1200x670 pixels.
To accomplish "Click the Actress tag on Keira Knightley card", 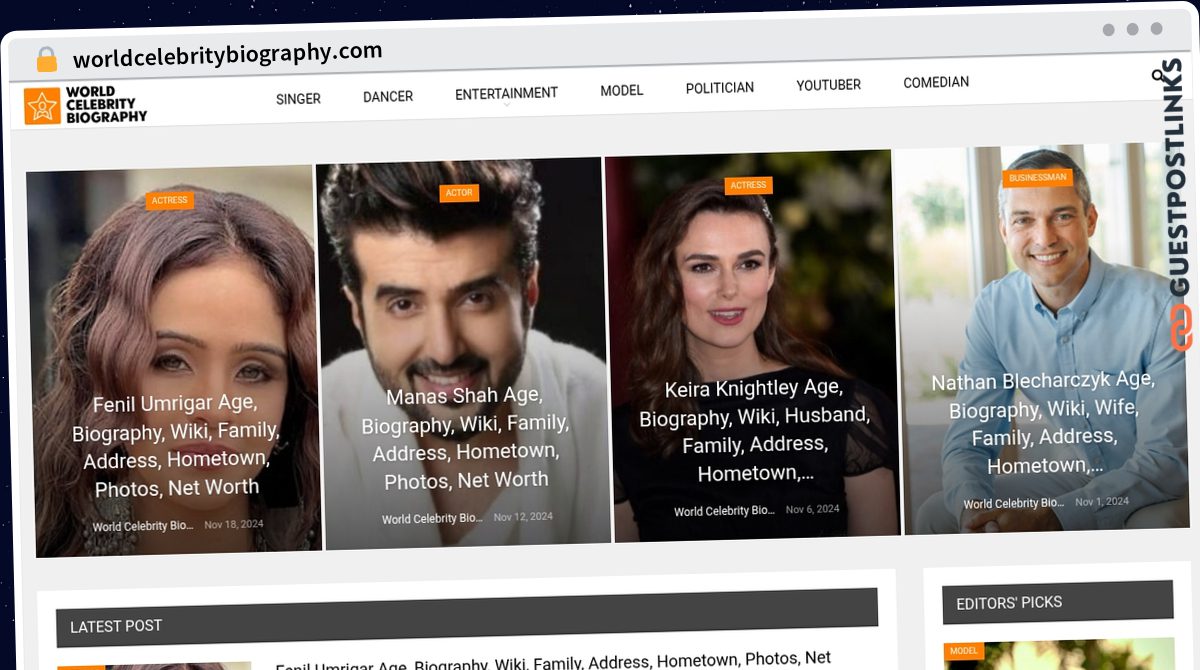I will click(748, 185).
